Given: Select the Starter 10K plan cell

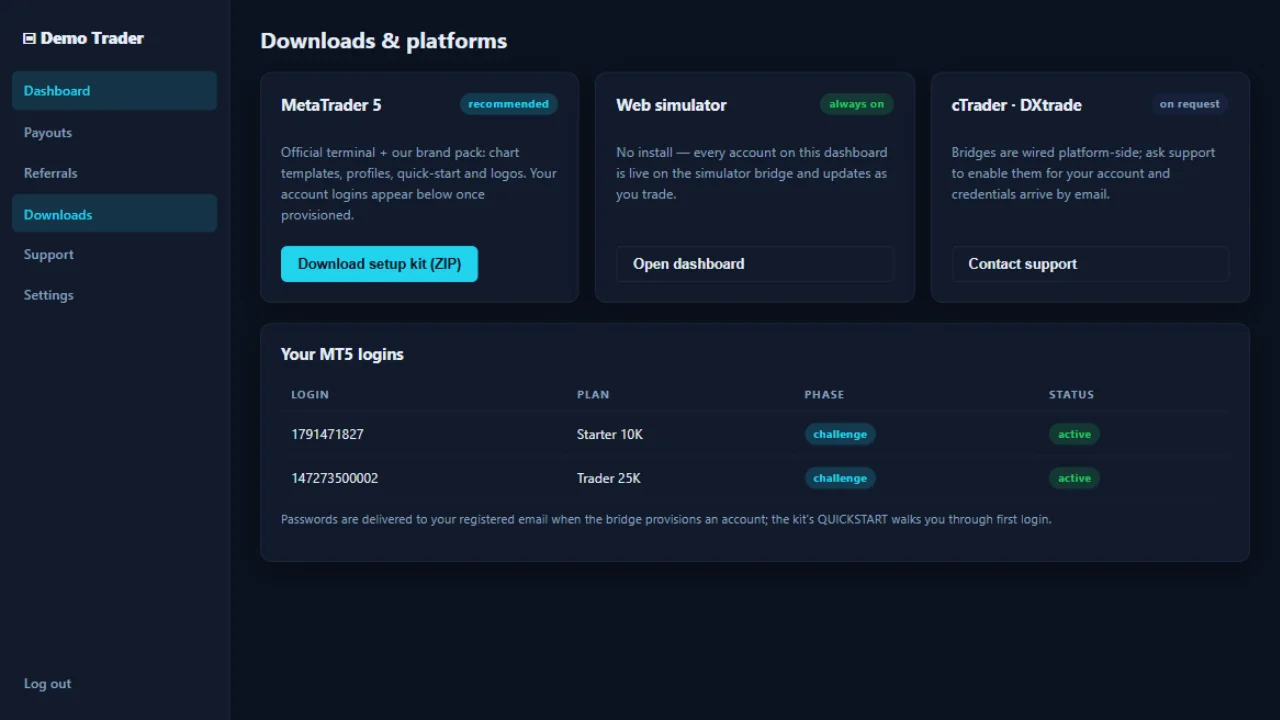Looking at the screenshot, I should coord(610,434).
